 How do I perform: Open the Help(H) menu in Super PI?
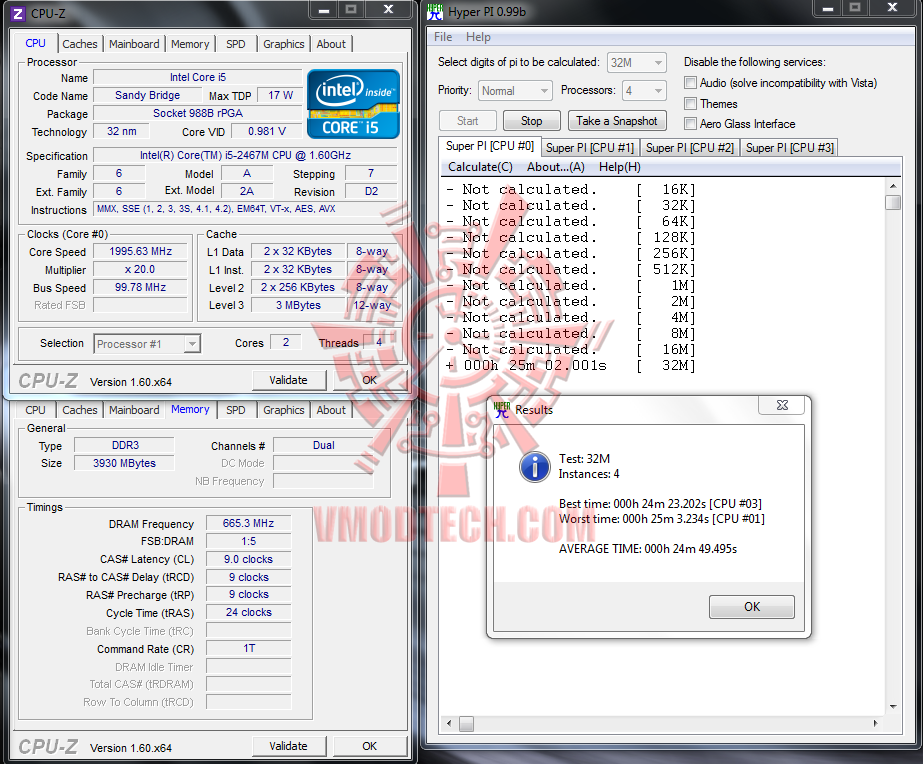619,167
